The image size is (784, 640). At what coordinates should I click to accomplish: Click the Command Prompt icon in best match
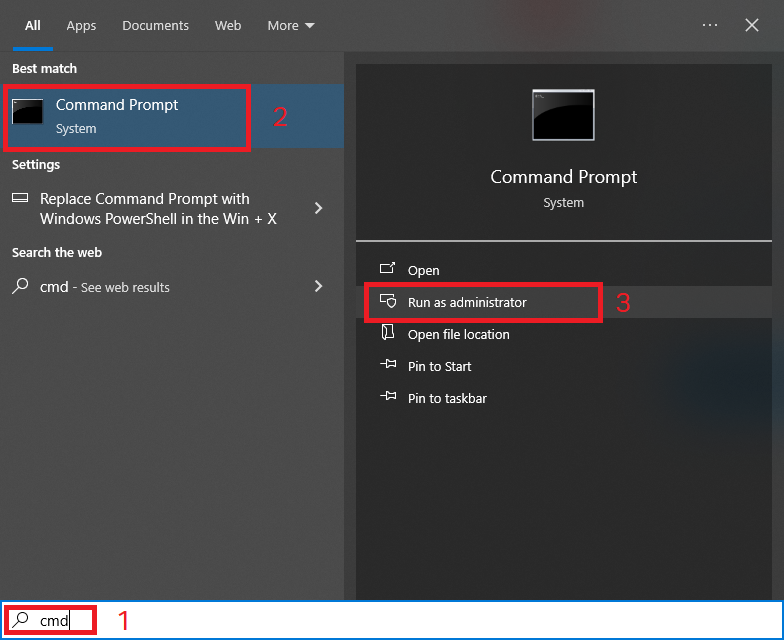point(28,111)
